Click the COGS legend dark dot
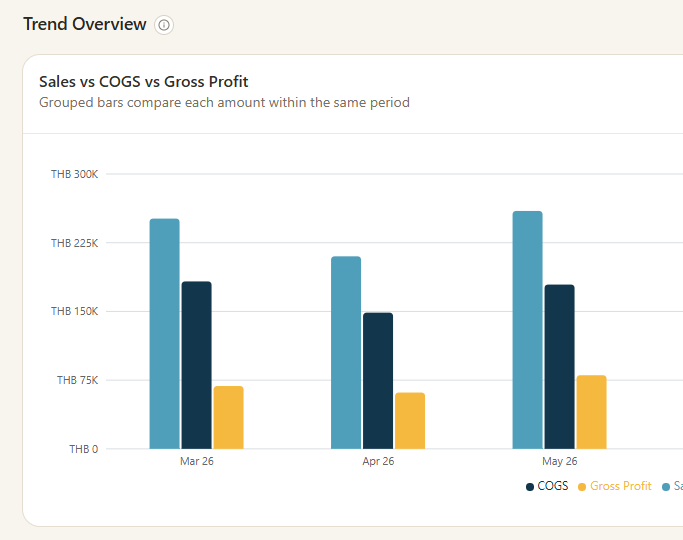The width and height of the screenshot is (683, 540). pos(530,487)
